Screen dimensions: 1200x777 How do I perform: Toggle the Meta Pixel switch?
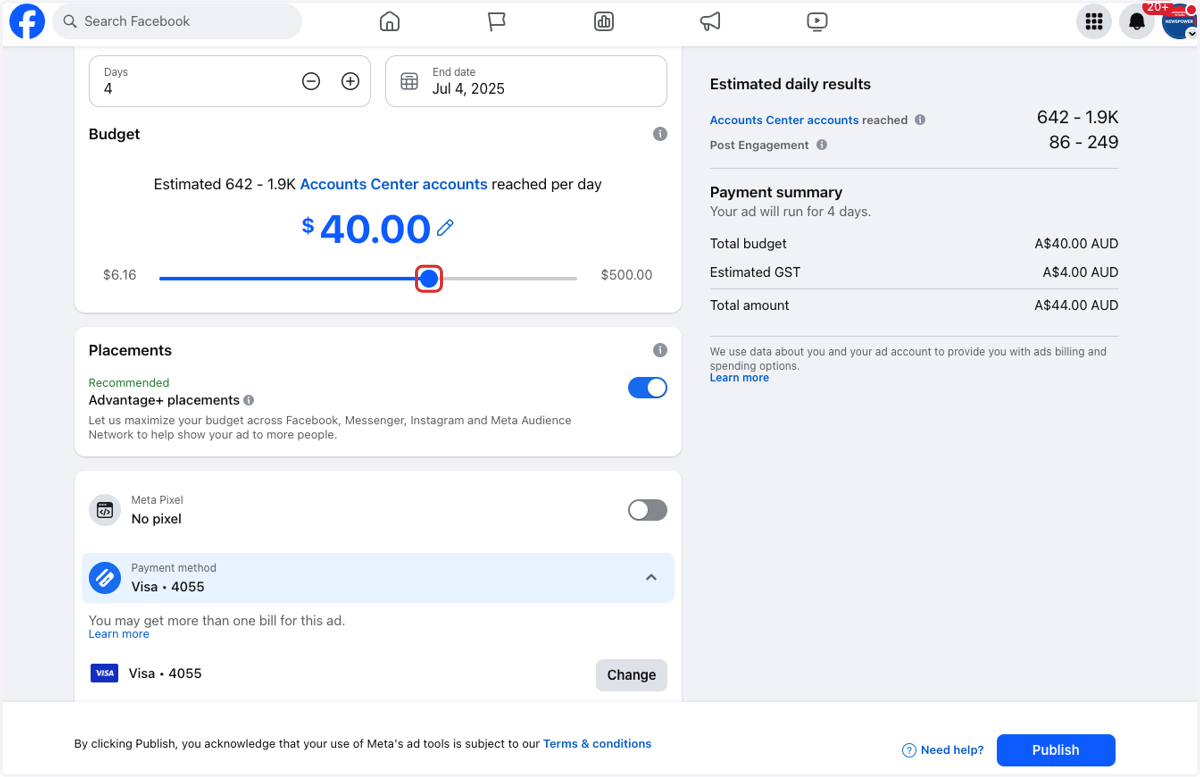[x=647, y=510]
